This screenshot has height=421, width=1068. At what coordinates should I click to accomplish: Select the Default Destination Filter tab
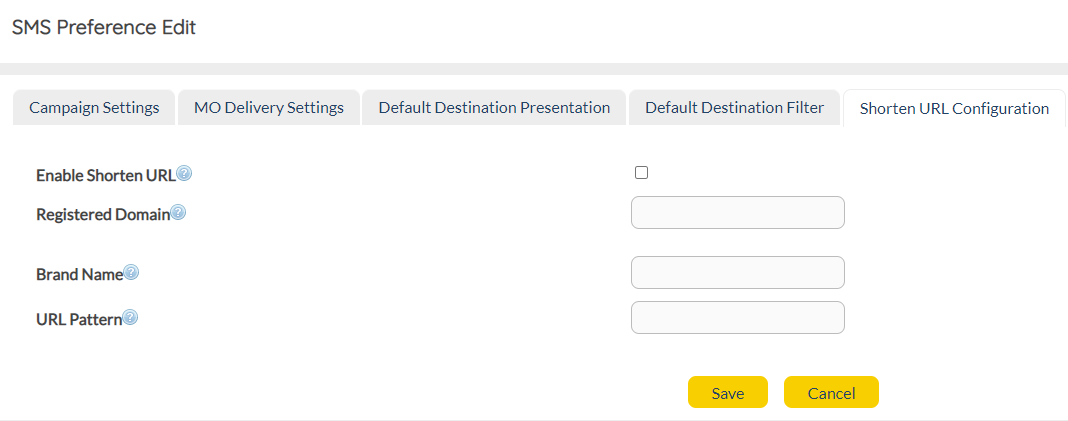pyautogui.click(x=734, y=107)
